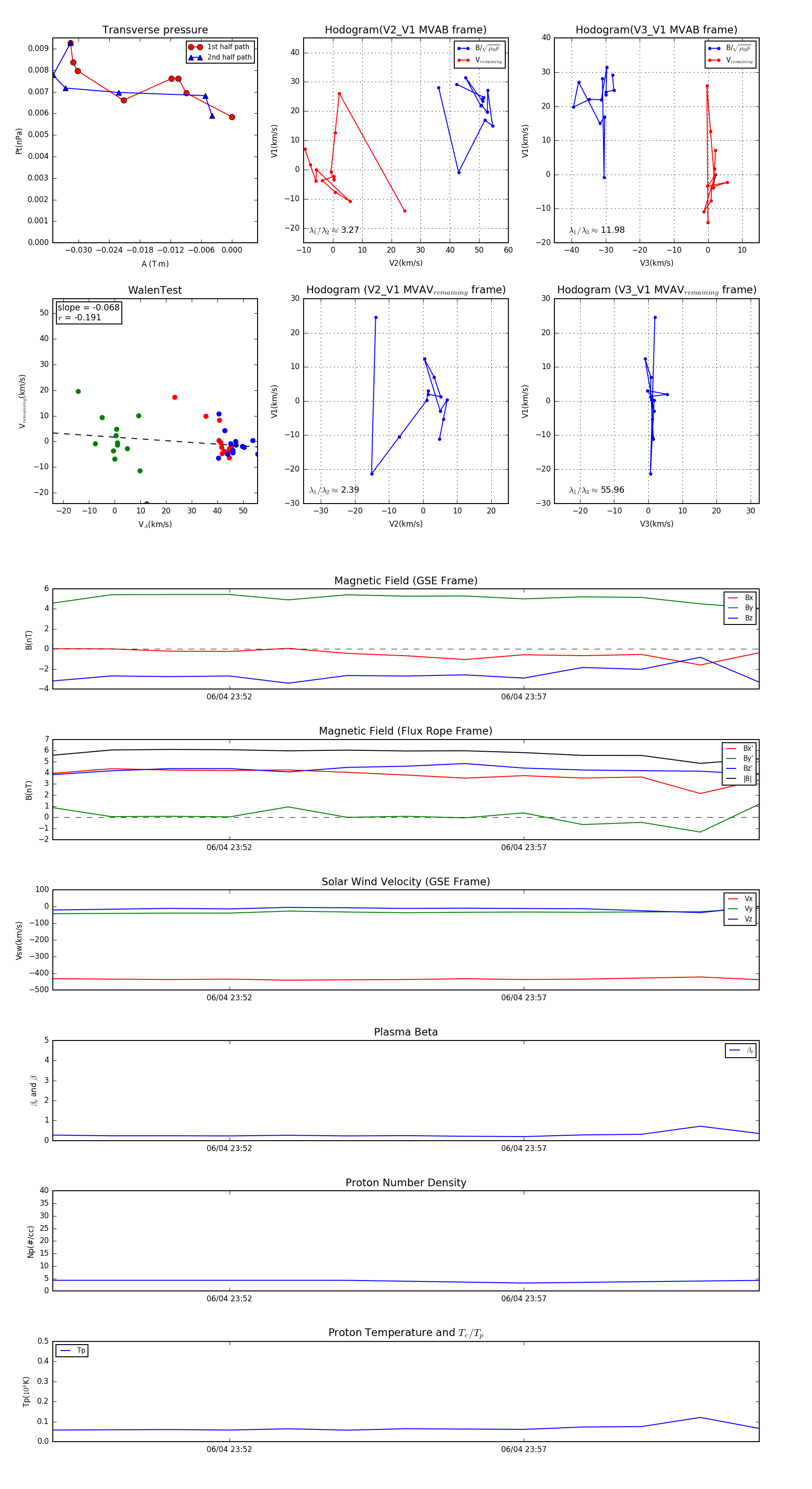The image size is (812, 1489).
Task: Click the Magnetic Field (GSE Frame) title
Action: pos(405,581)
